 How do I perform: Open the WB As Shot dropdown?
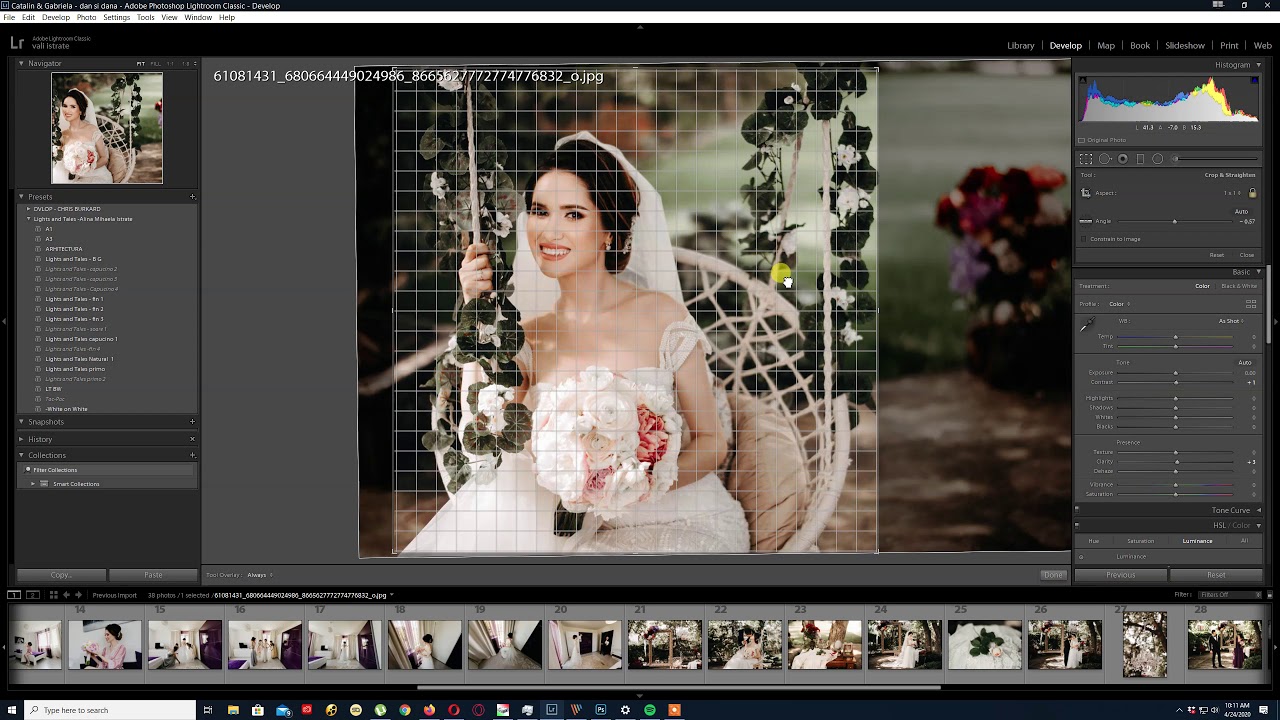tap(1231, 321)
